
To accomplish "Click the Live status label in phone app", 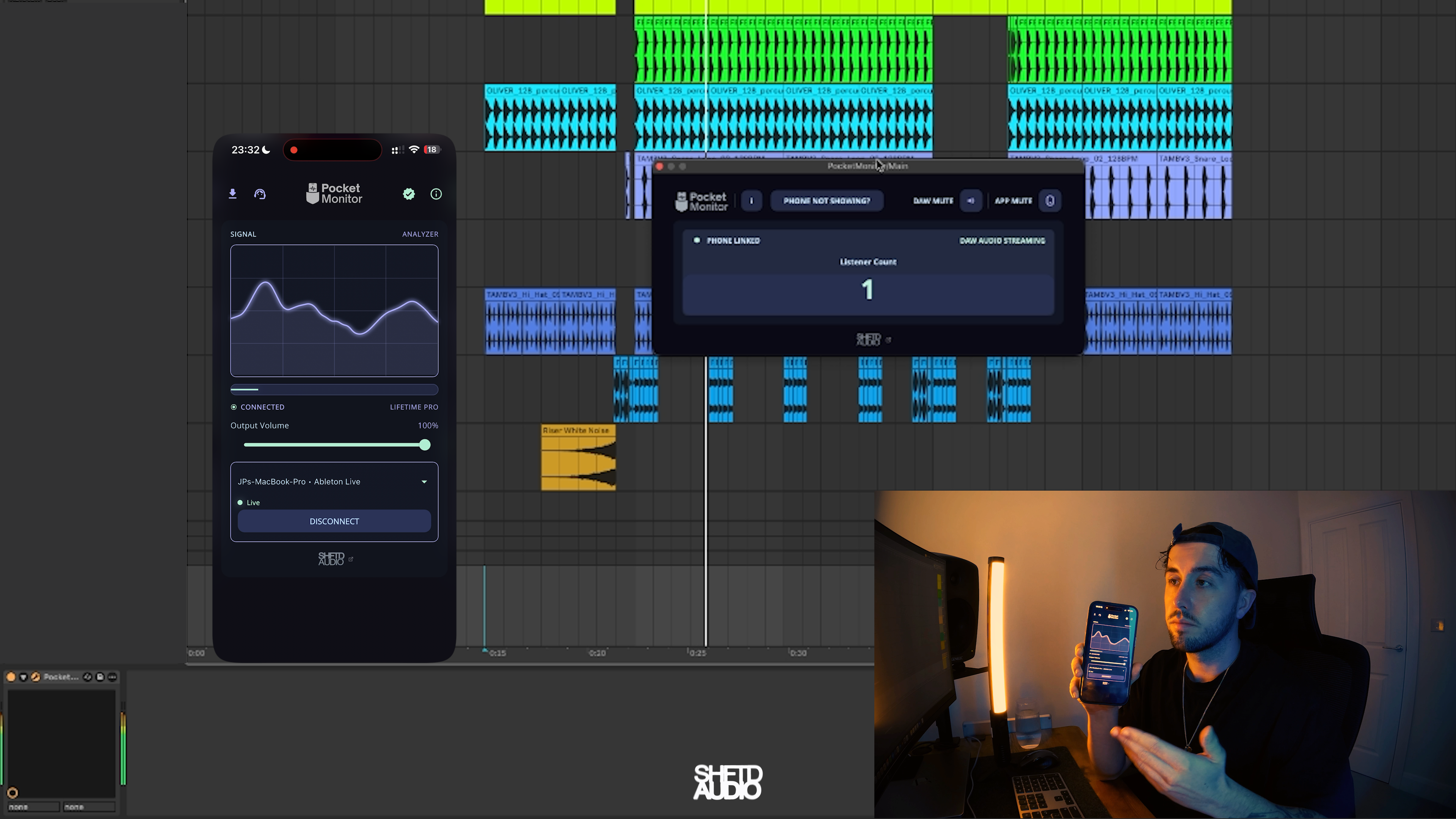I will [253, 502].
